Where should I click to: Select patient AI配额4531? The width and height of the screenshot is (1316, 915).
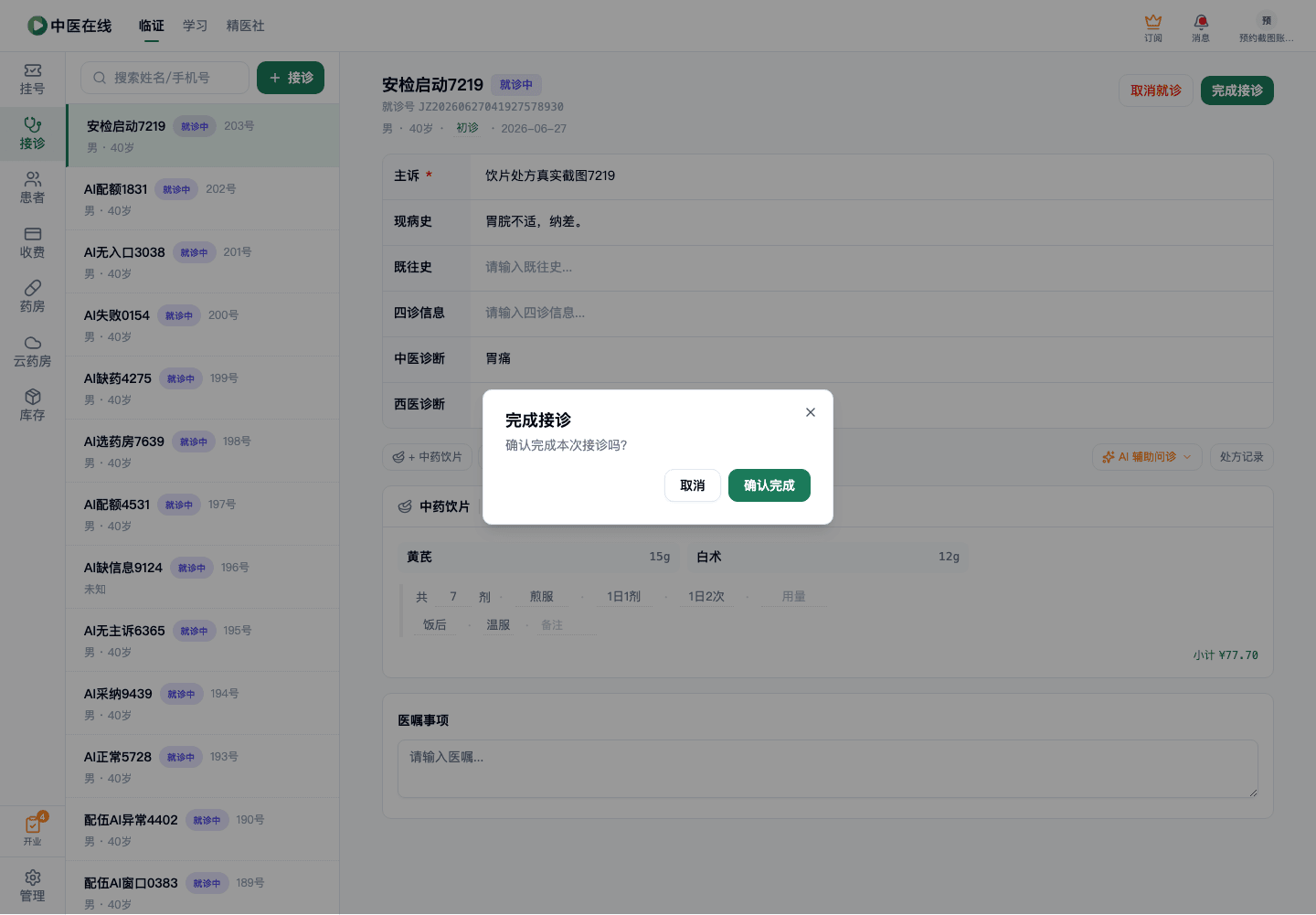click(x=203, y=514)
